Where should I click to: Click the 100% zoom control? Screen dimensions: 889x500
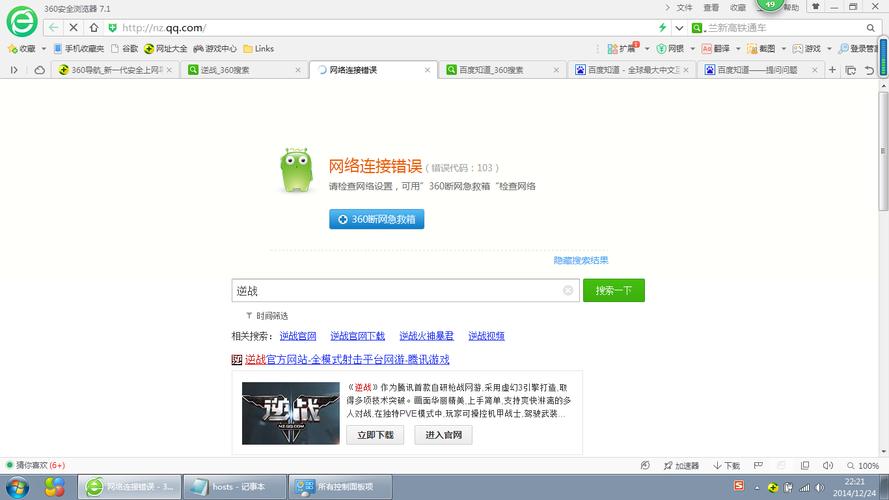pos(863,465)
